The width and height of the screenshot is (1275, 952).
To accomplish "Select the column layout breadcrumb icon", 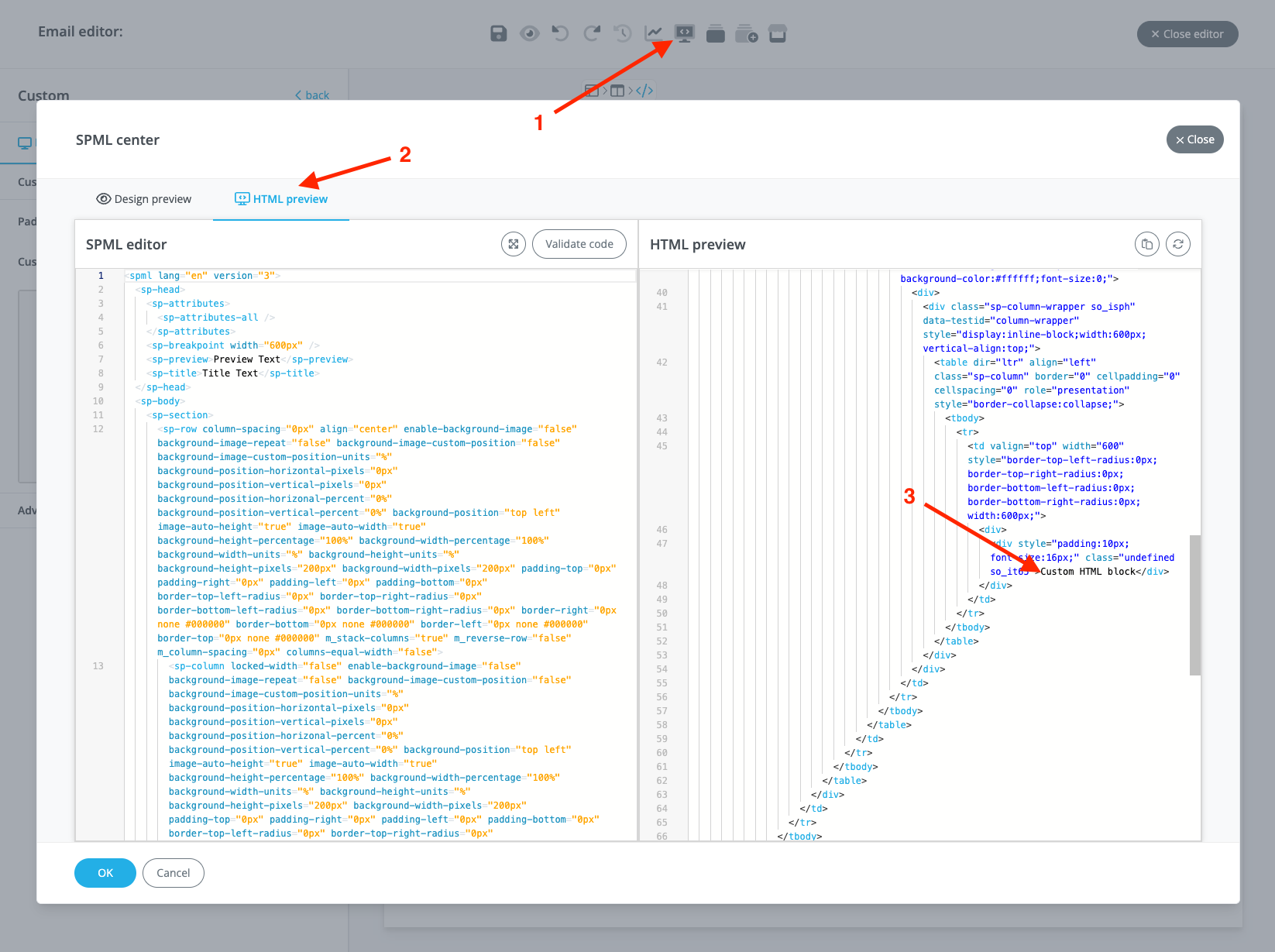I will [617, 90].
